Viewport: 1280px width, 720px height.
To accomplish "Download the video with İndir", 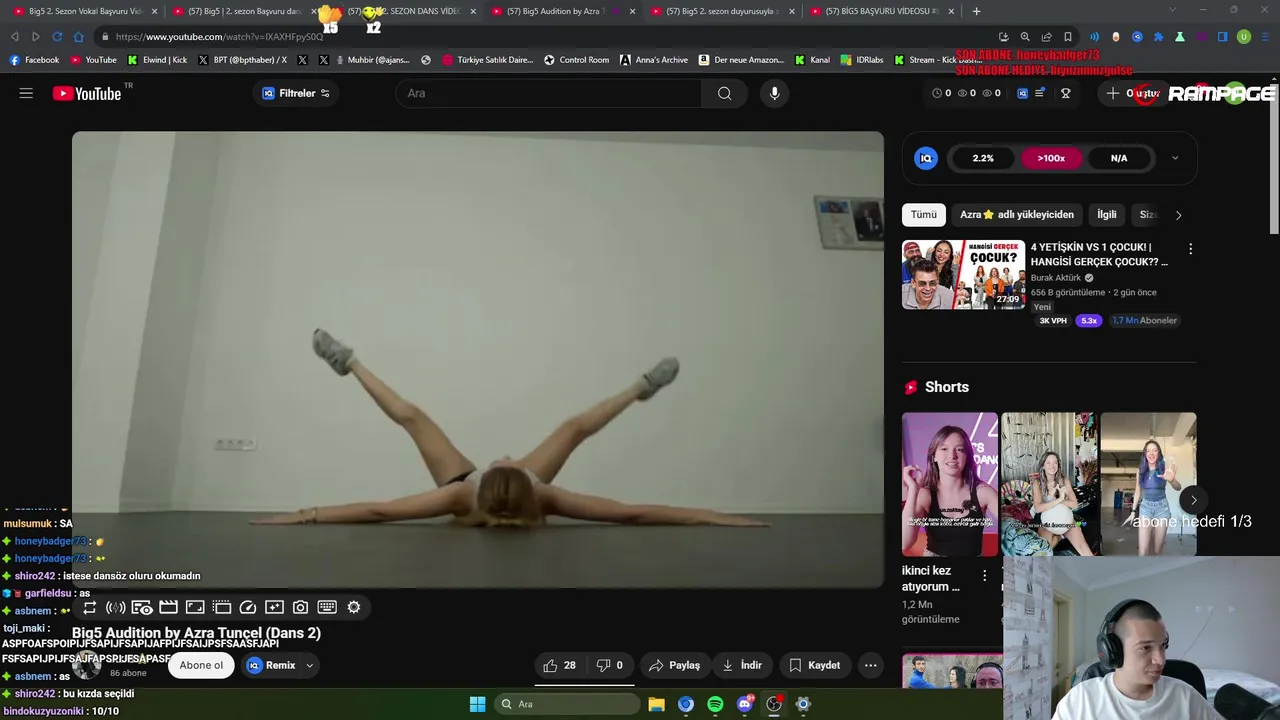I will click(x=742, y=665).
